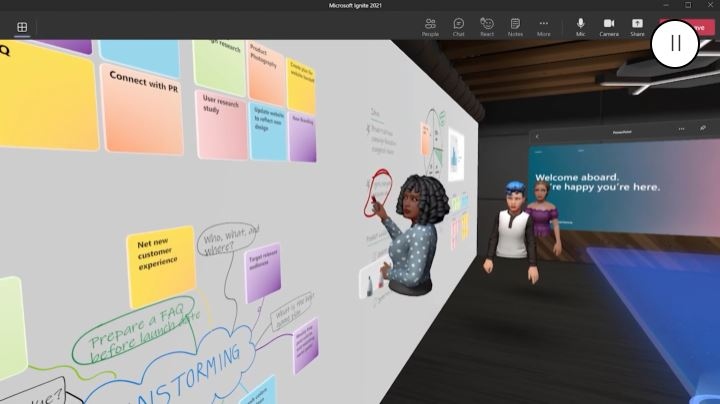Close the Microsoft Ignite 2021 window

[x=710, y=5]
